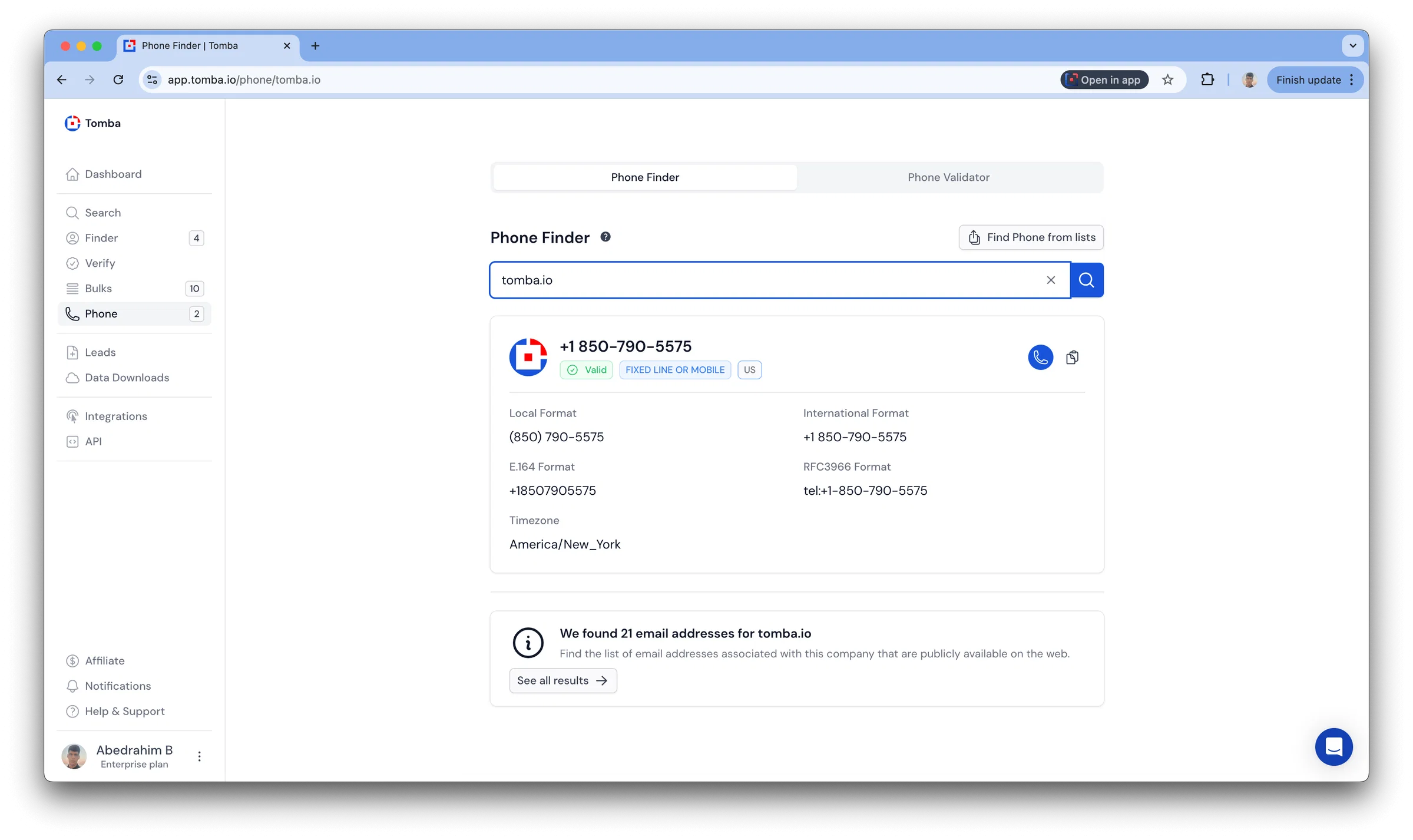This screenshot has width=1413, height=840.
Task: Open Bulks in the sidebar
Action: click(134, 289)
